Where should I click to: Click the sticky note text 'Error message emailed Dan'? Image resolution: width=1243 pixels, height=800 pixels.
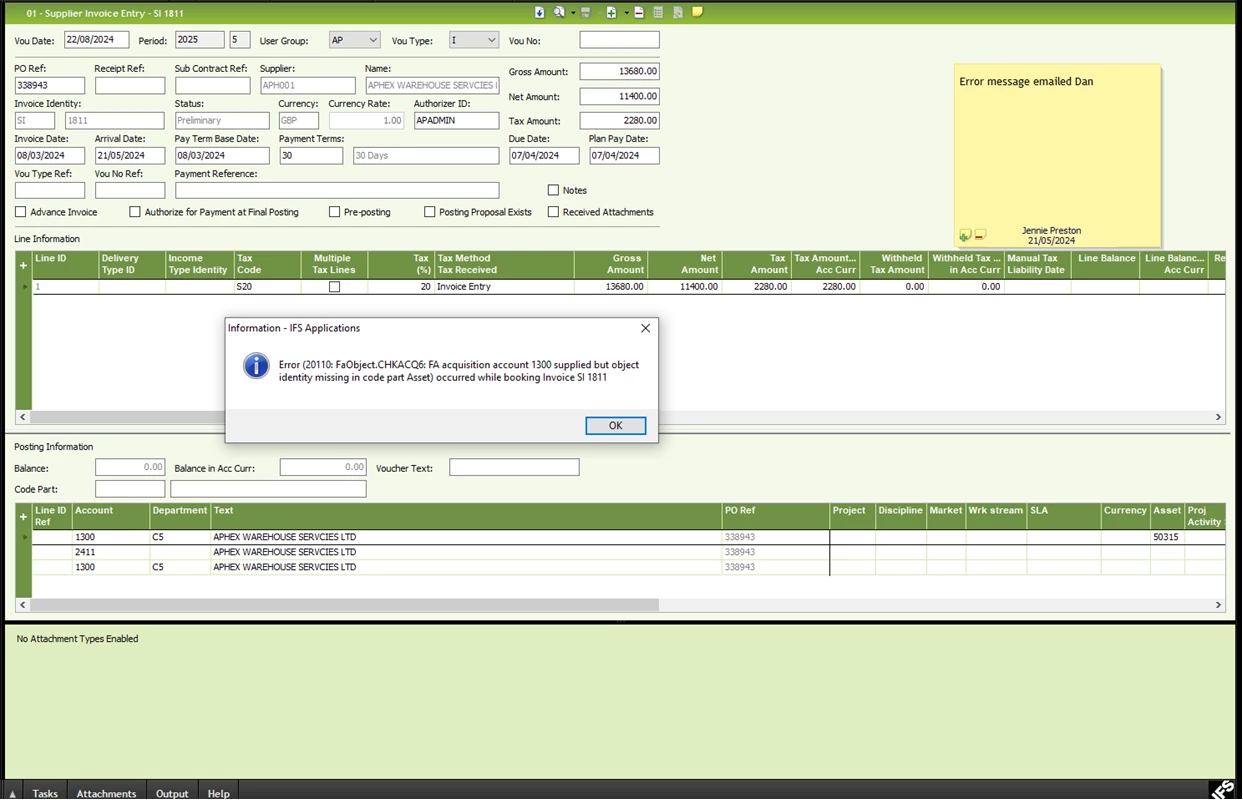pos(1026,82)
